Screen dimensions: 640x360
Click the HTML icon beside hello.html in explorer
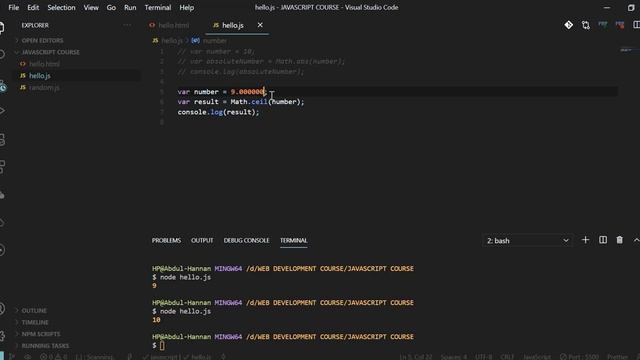click(23, 64)
